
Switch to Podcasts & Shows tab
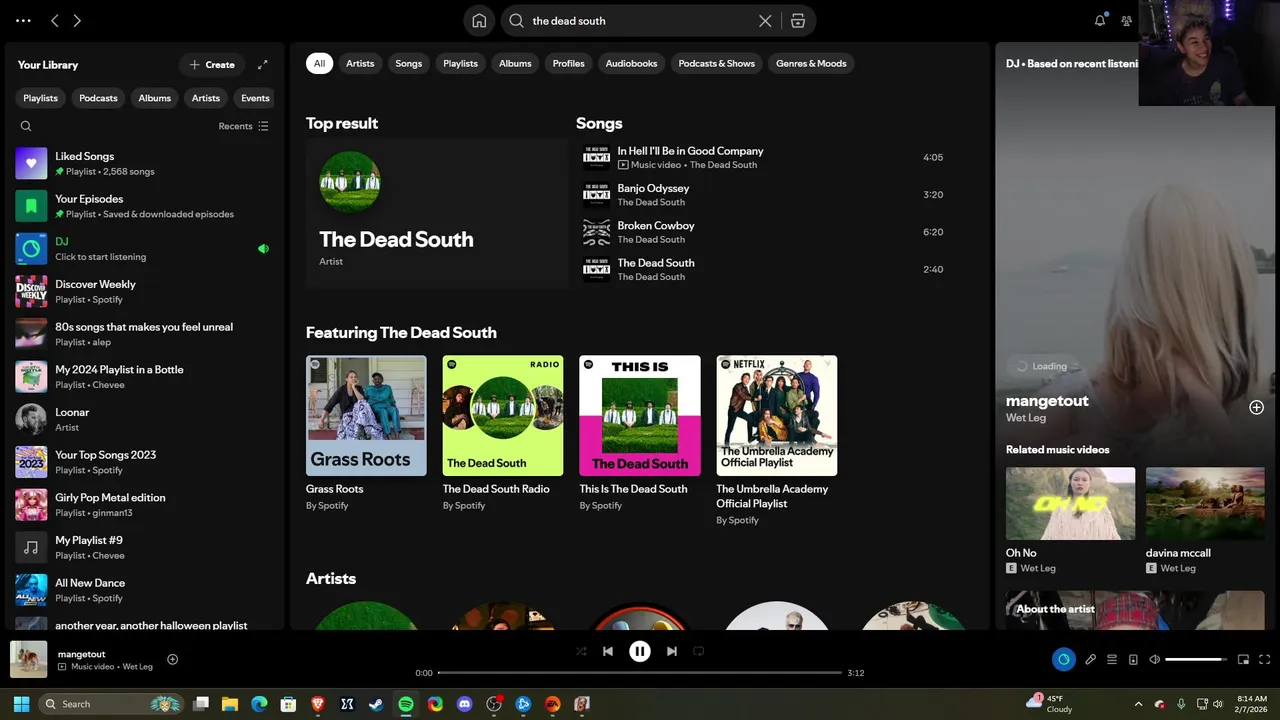[717, 63]
